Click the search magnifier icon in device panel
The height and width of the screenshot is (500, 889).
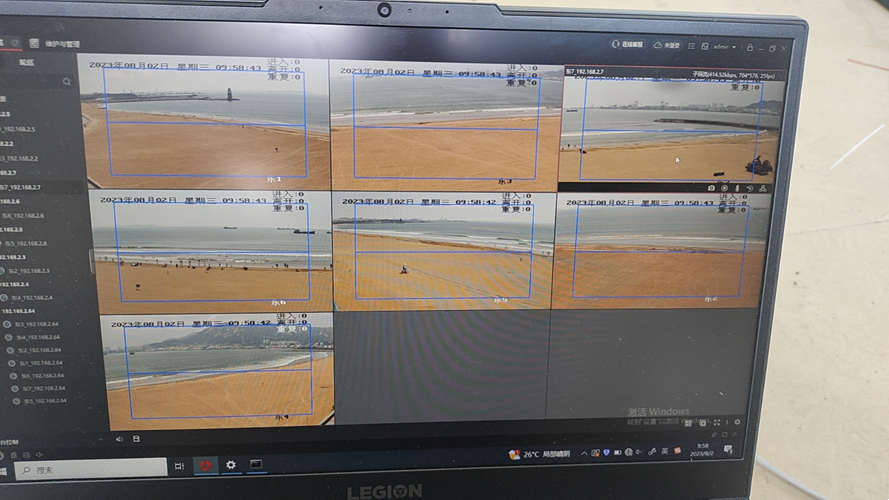66,82
